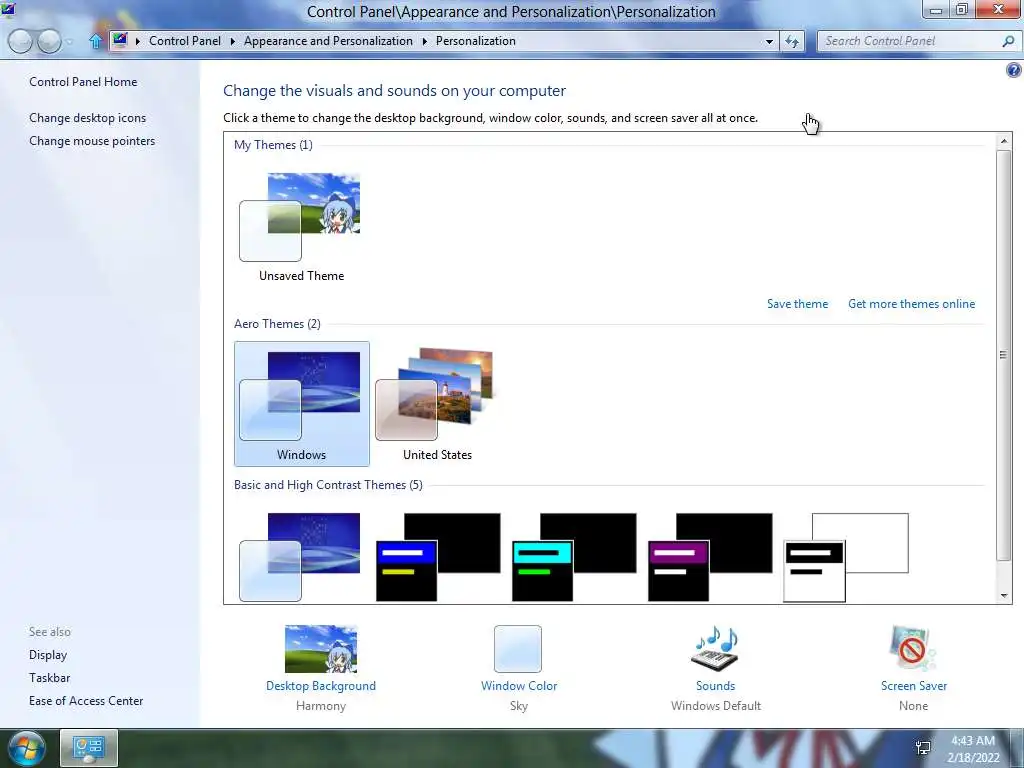
Task: Open Change mouse pointers link
Action: [x=92, y=140]
